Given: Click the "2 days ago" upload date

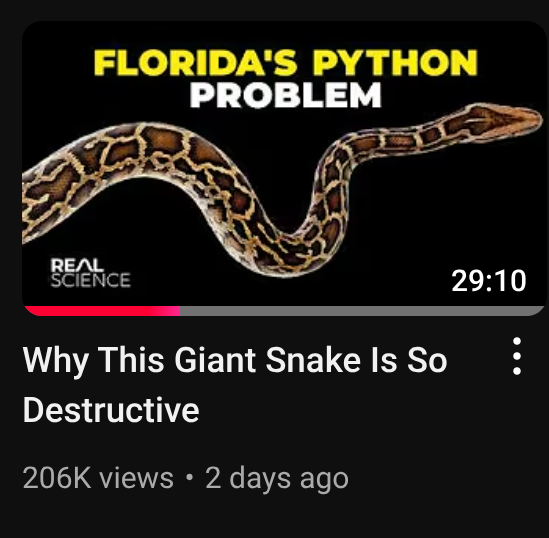Looking at the screenshot, I should pyautogui.click(x=277, y=478).
